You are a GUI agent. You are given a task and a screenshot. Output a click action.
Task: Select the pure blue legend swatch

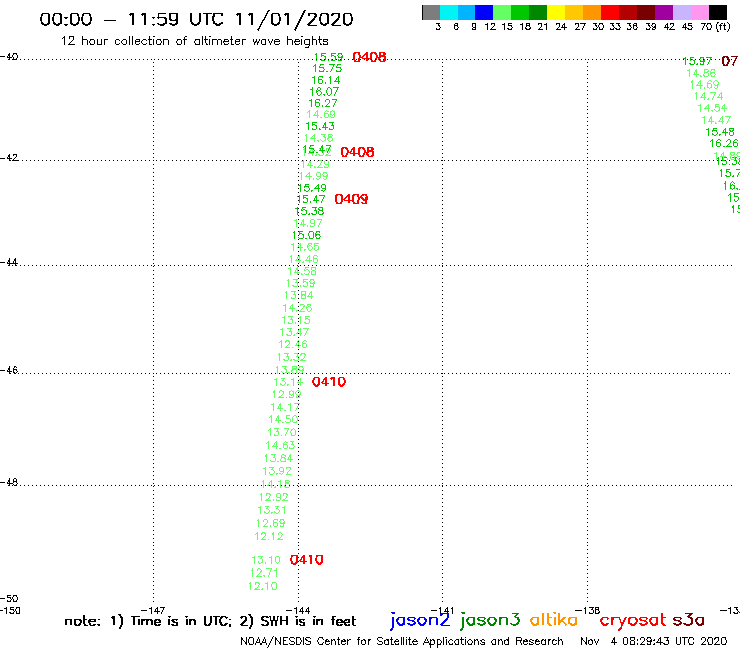tap(484, 12)
